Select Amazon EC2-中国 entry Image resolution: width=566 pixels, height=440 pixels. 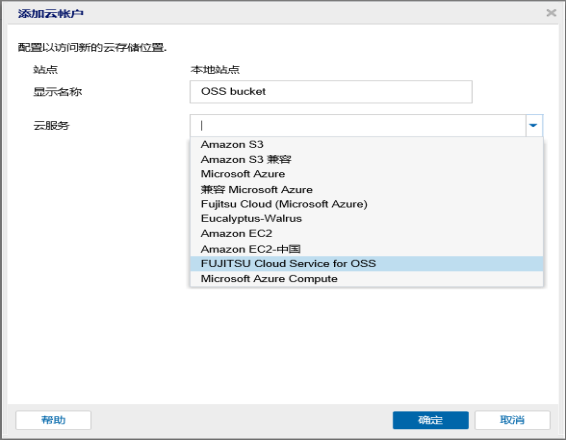[x=366, y=249]
